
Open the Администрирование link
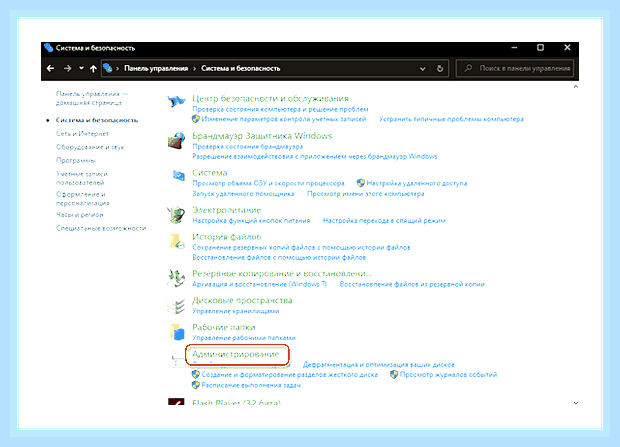point(235,354)
